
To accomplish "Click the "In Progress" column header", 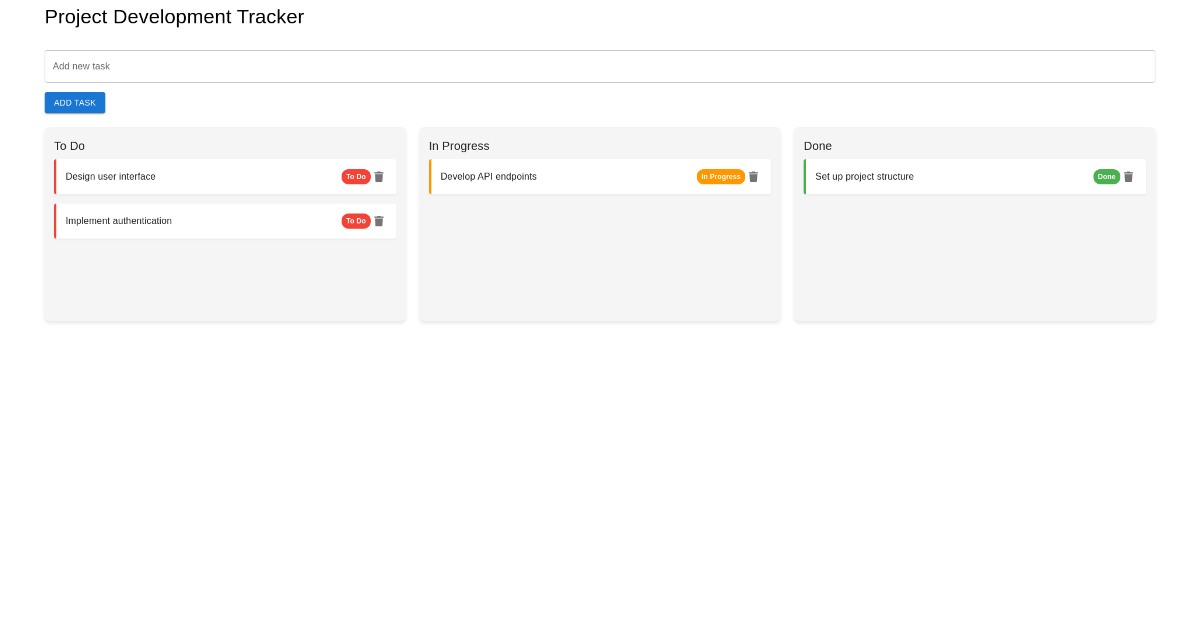I will pyautogui.click(x=459, y=145).
